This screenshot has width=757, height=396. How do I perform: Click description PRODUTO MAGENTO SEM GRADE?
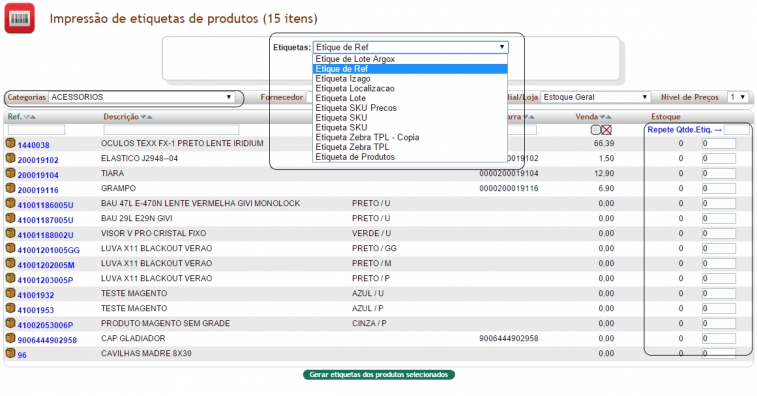[165, 323]
